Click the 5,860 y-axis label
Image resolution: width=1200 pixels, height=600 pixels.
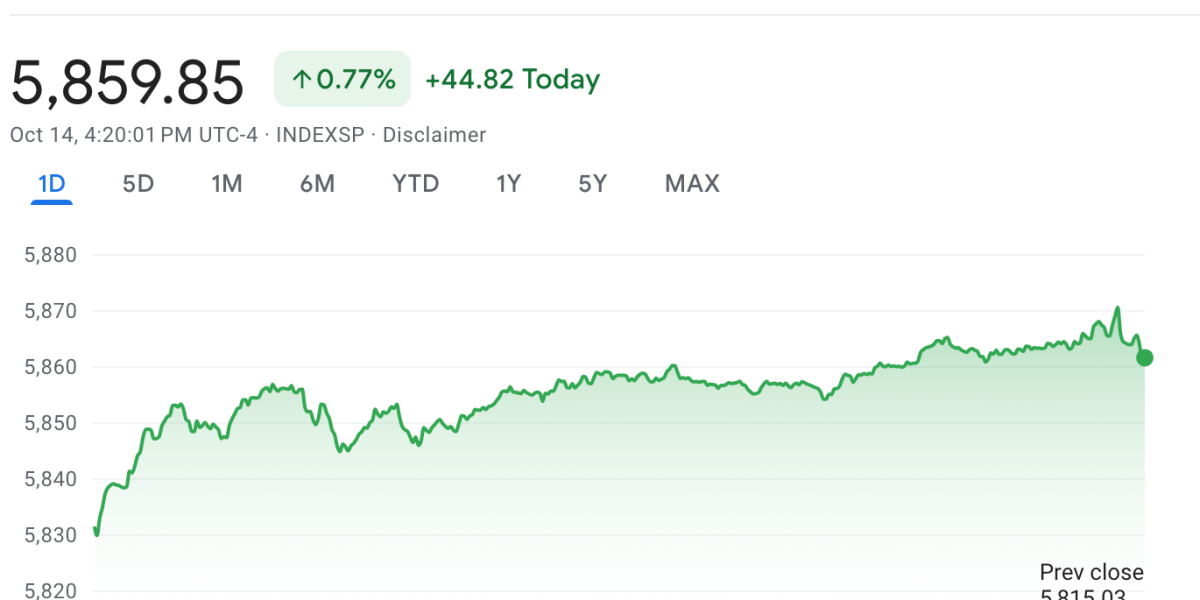pyautogui.click(x=50, y=367)
